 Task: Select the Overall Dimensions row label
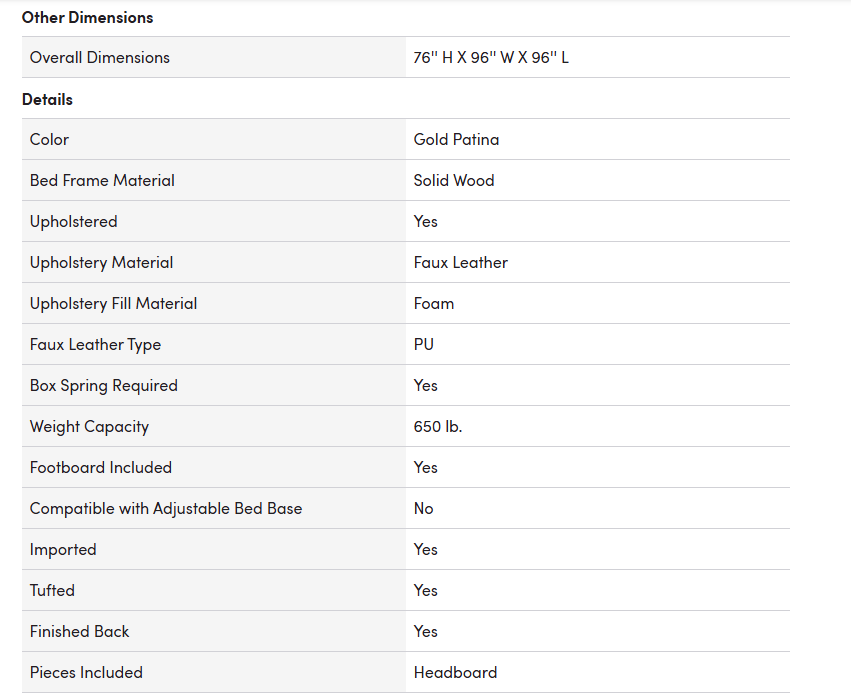click(x=100, y=58)
